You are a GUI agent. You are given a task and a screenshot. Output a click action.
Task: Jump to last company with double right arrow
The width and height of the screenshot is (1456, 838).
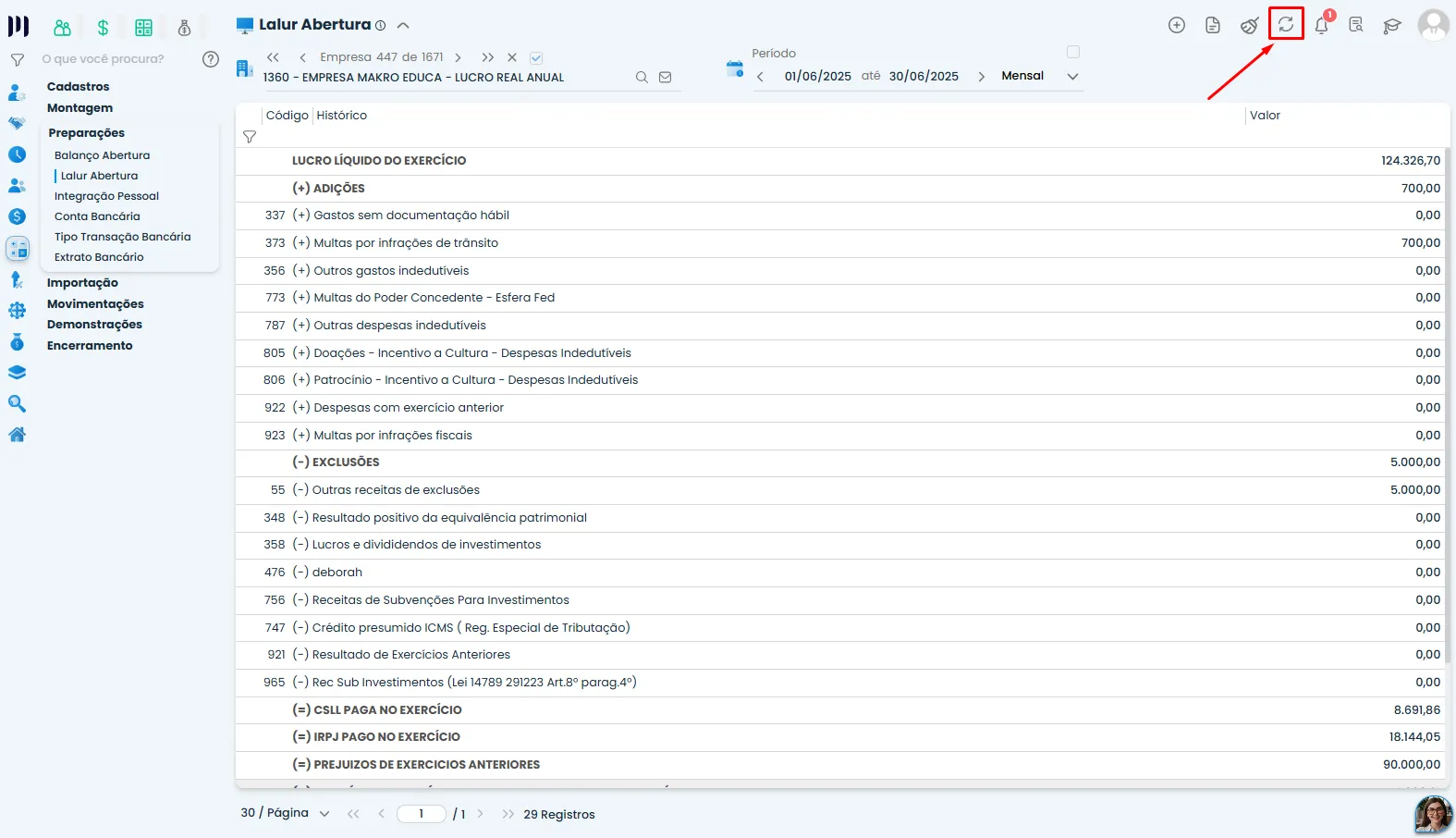pyautogui.click(x=488, y=57)
